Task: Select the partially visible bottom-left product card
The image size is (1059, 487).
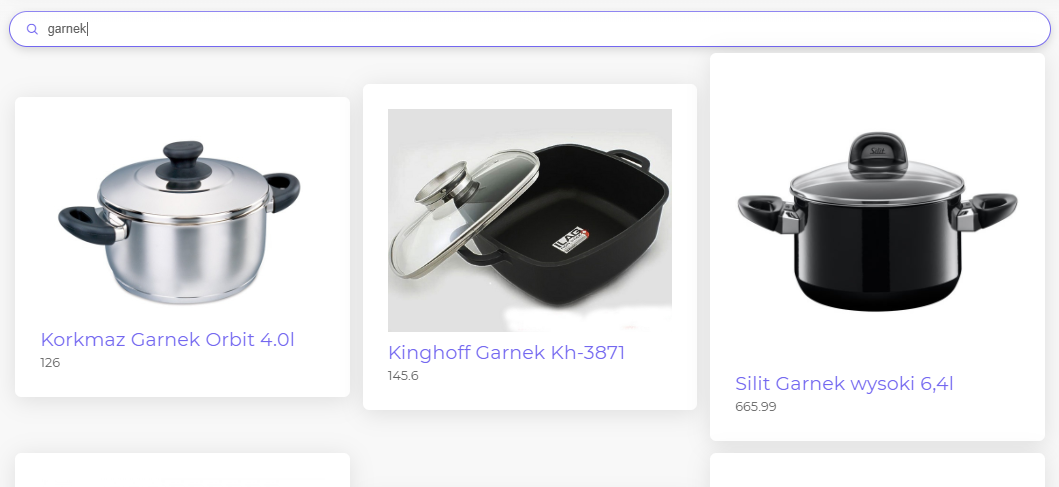Action: pos(182,470)
